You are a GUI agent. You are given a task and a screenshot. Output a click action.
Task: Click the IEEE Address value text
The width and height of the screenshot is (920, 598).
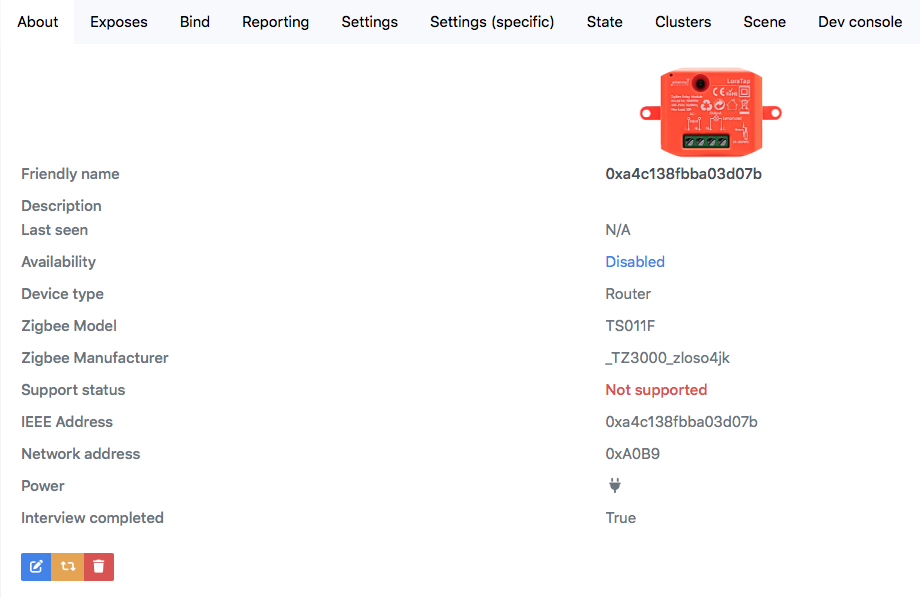coord(681,421)
